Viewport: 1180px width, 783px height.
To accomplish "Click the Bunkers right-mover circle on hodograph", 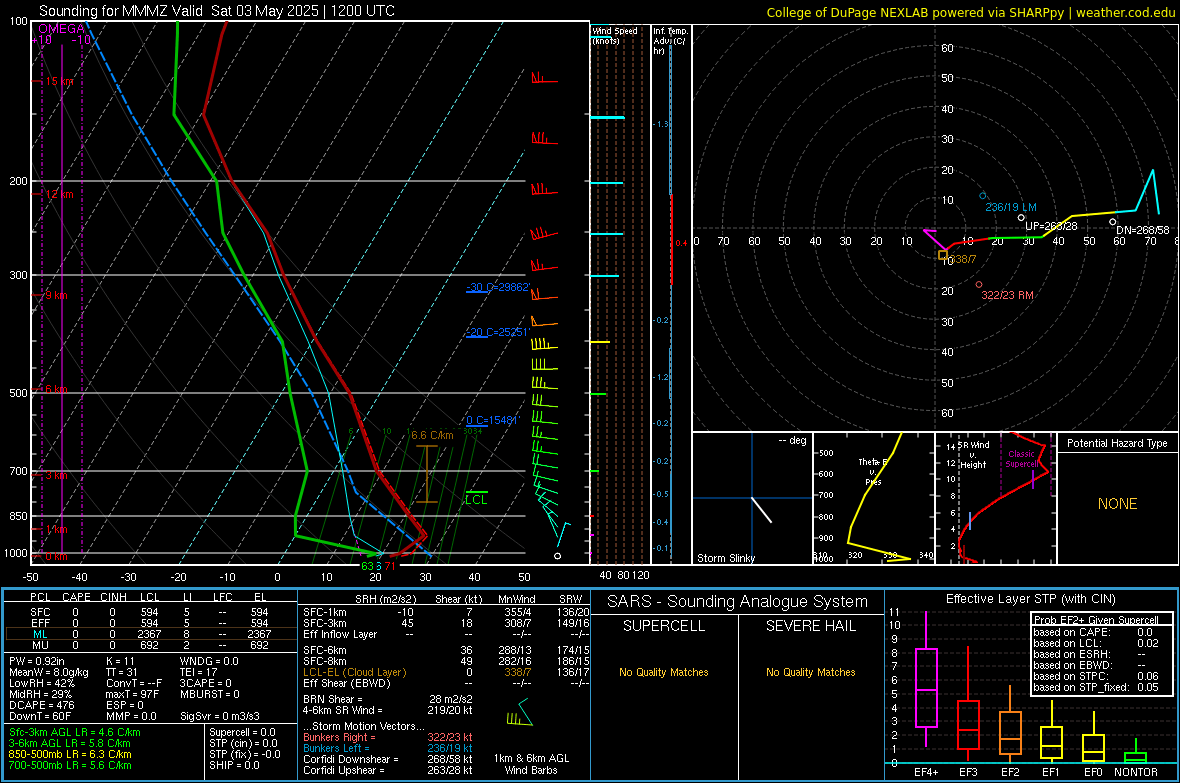I will click(x=979, y=285).
